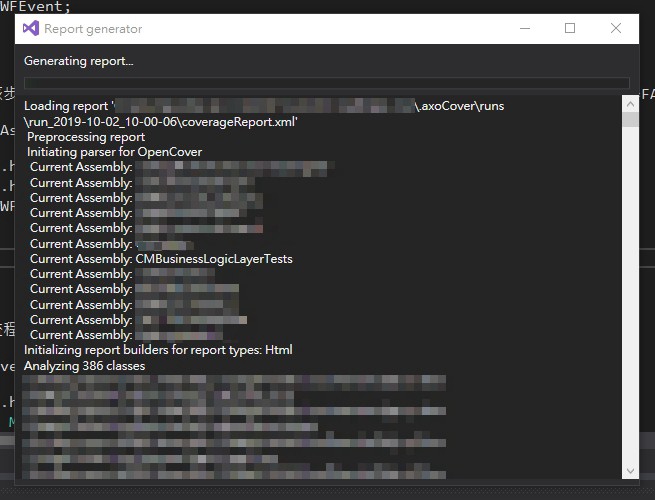Viewport: 655px width, 500px height.
Task: Minimize the Report generator window
Action: pyautogui.click(x=523, y=29)
